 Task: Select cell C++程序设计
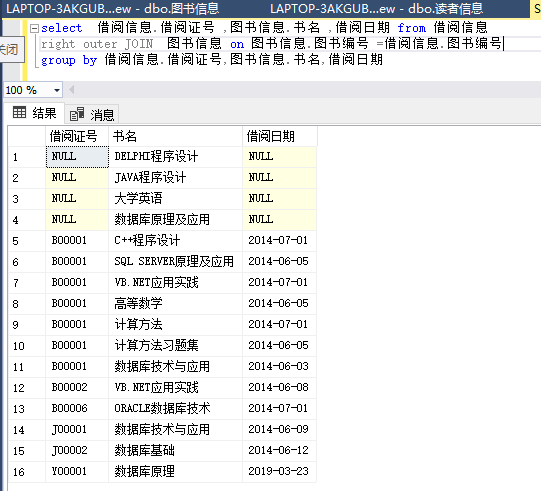[176, 241]
